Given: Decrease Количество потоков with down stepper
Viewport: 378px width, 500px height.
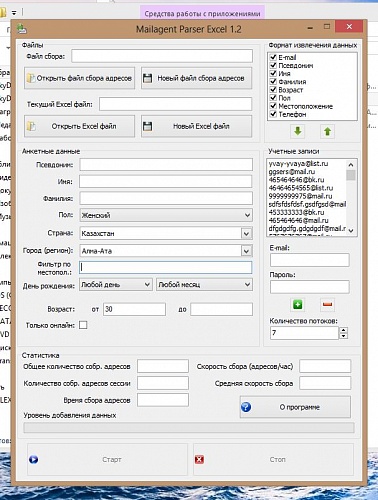Looking at the screenshot, I should (343, 336).
